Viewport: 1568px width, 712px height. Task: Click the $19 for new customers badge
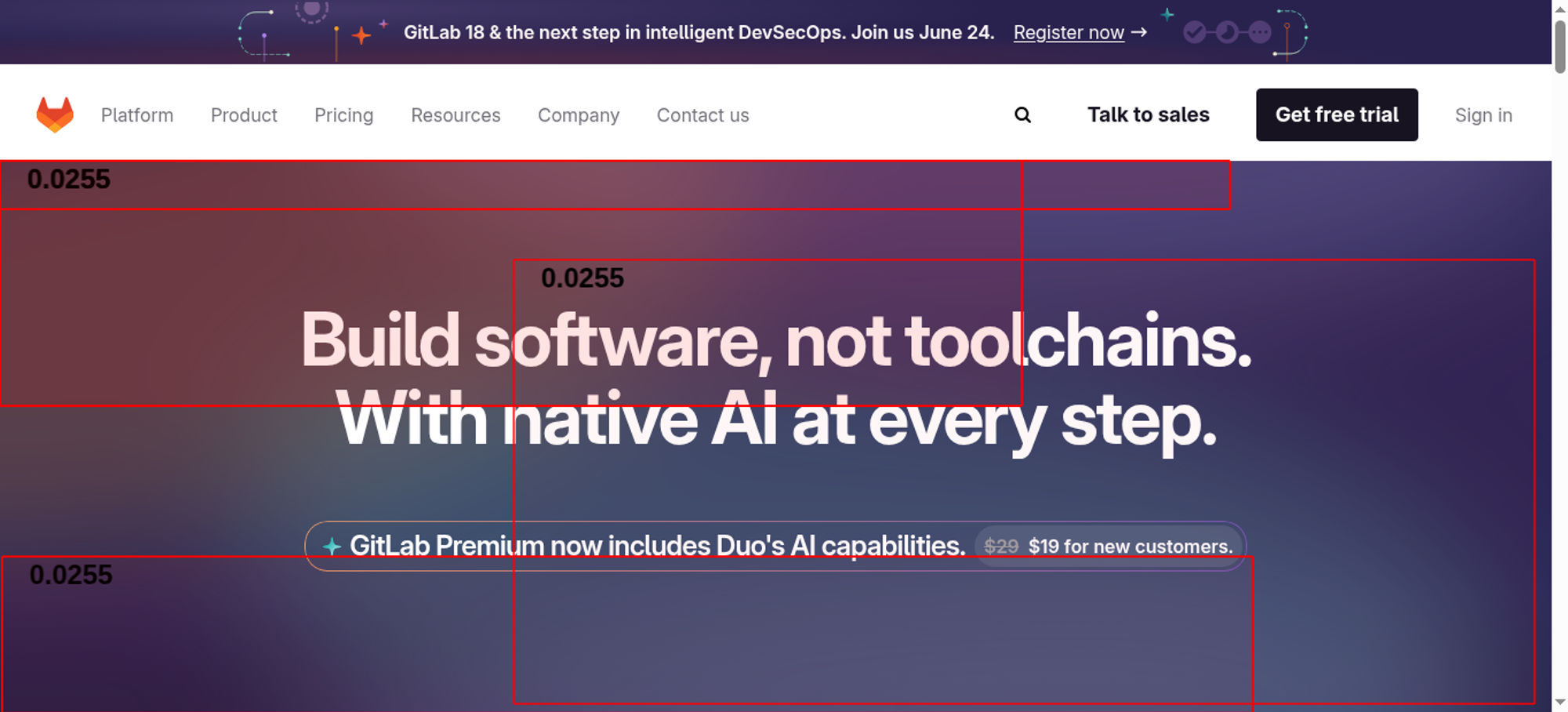coord(1109,547)
